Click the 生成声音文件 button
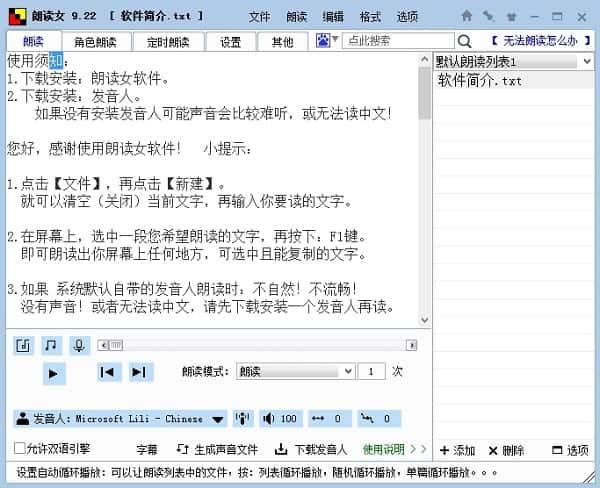The width and height of the screenshot is (600, 488). click(x=218, y=450)
